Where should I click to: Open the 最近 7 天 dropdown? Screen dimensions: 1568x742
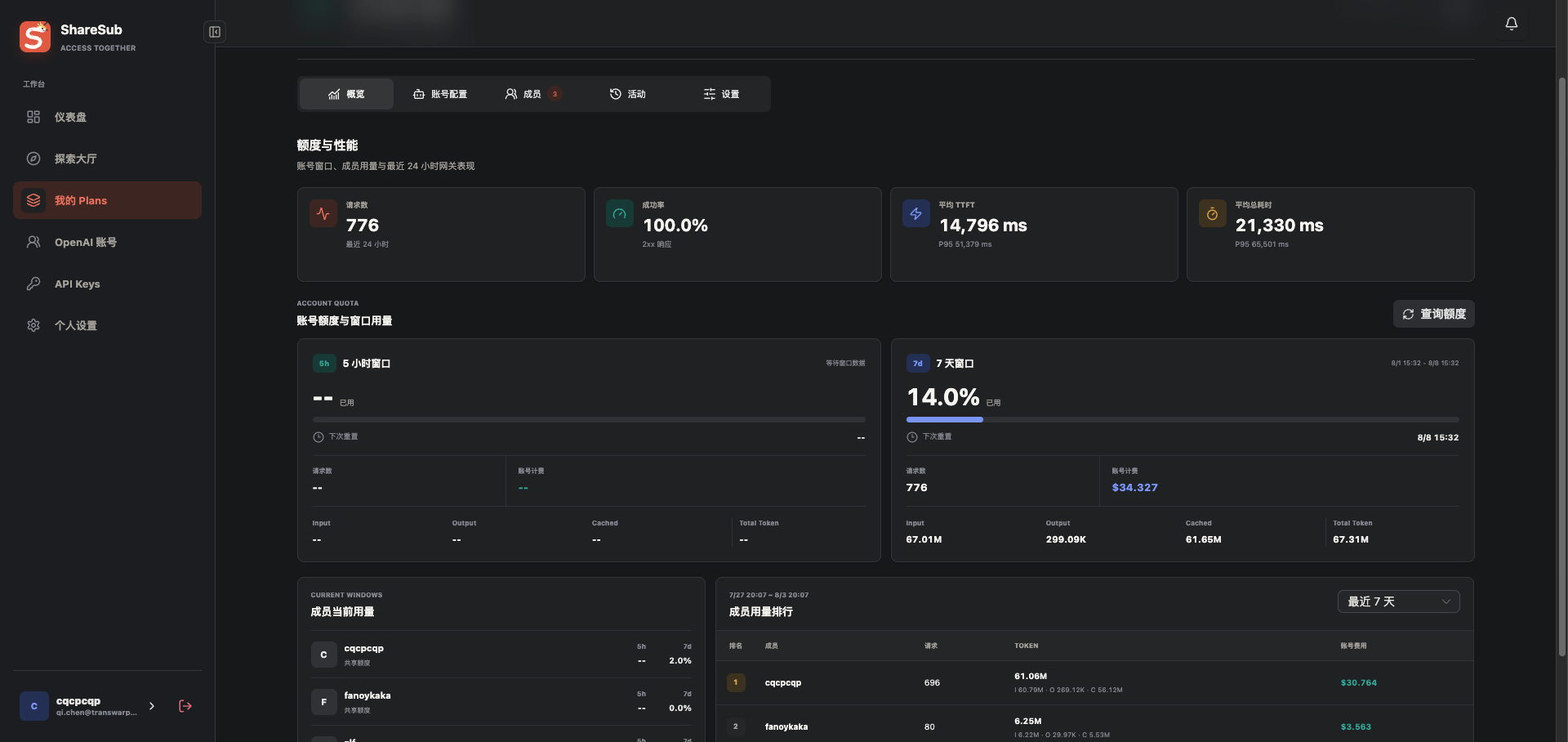(1399, 601)
